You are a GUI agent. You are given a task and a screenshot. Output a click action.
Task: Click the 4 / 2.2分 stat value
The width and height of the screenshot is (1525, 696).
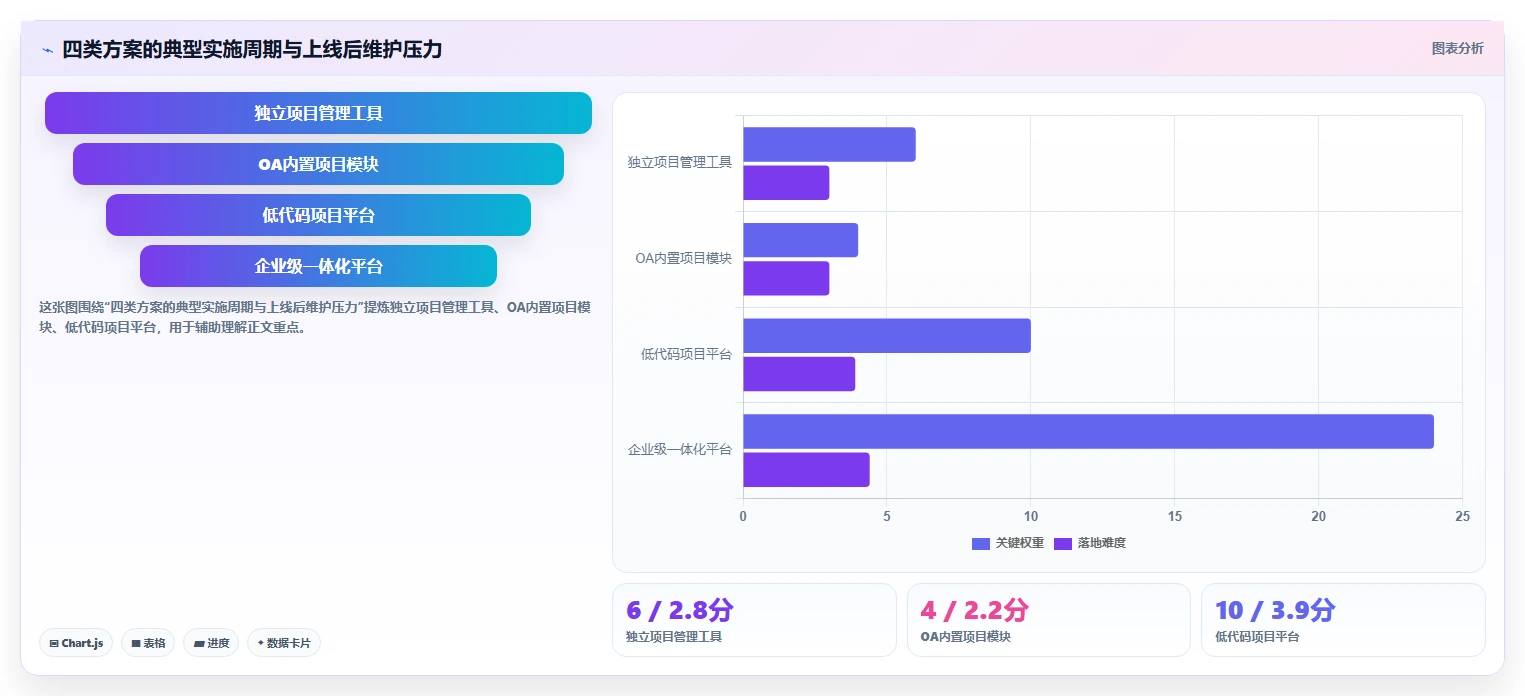[x=975, y=610]
